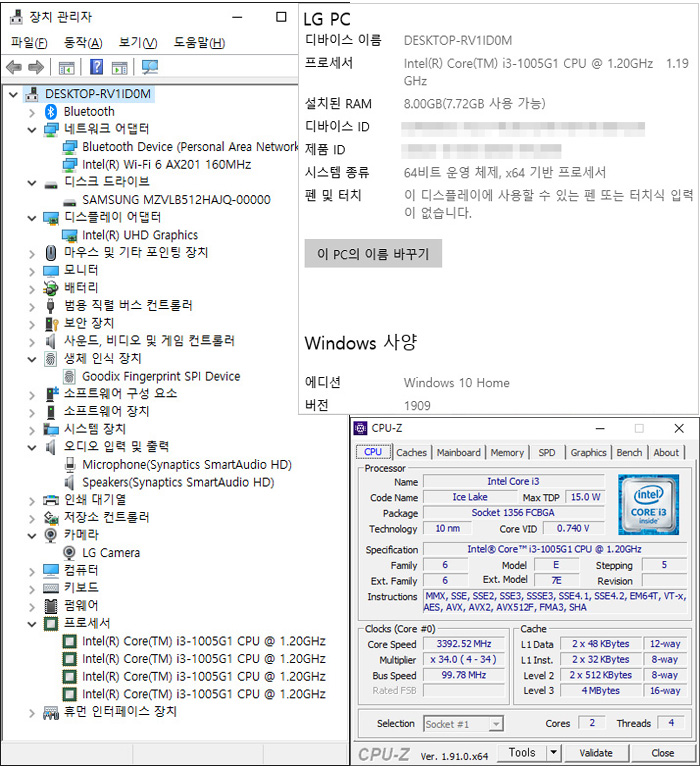700x768 pixels.
Task: Open the About tab in CPU-Z
Action: click(666, 453)
